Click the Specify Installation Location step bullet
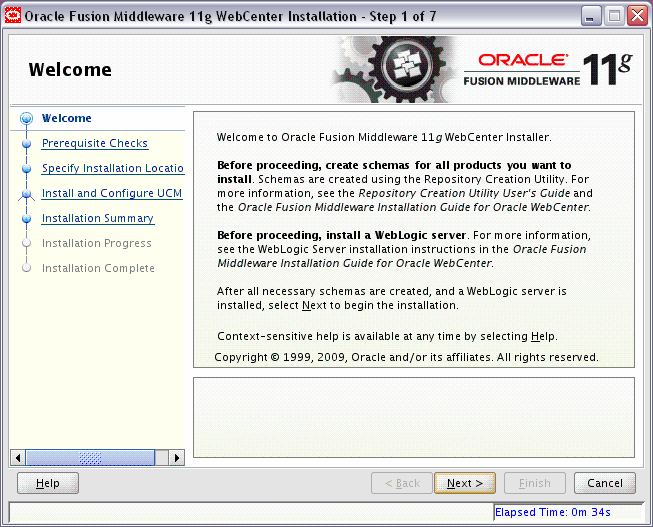The width and height of the screenshot is (653, 527). pyautogui.click(x=26, y=169)
